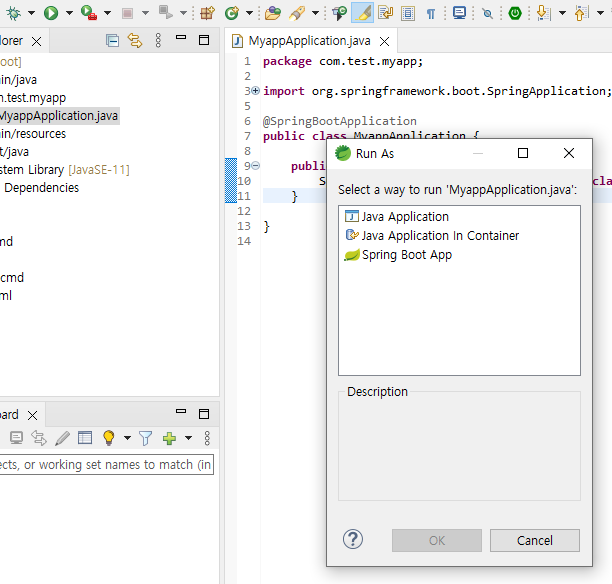Open the external tools dropdown arrow
The width and height of the screenshot is (612, 584).
(107, 13)
